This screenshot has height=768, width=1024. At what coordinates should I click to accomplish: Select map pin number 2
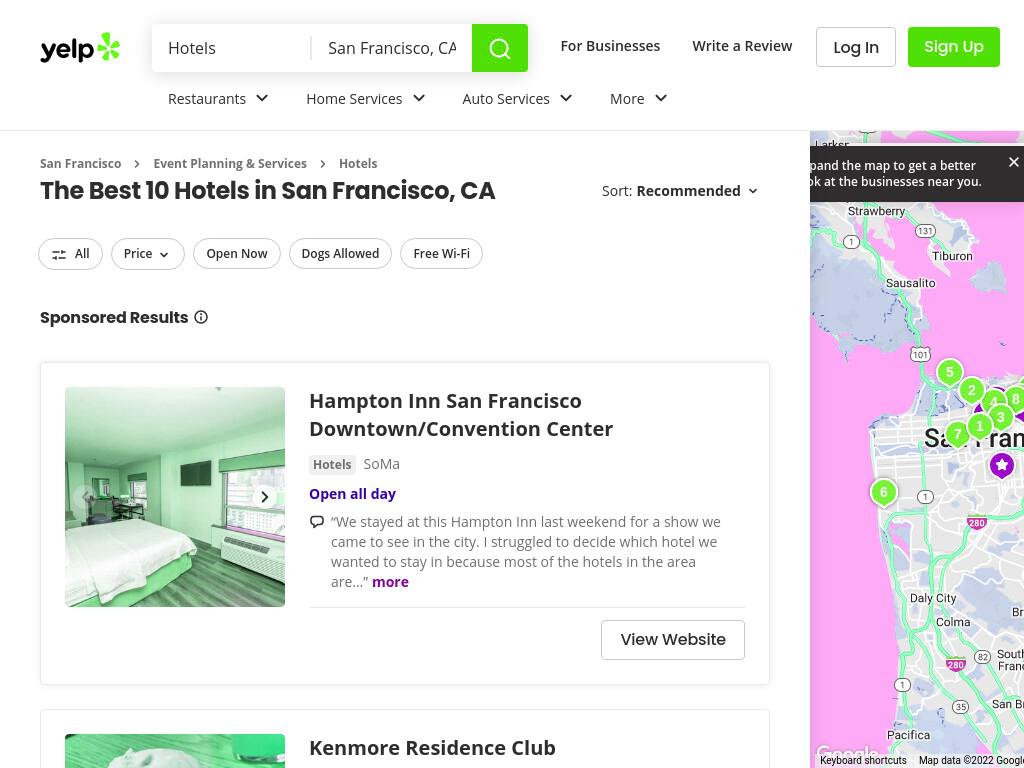pyautogui.click(x=971, y=391)
